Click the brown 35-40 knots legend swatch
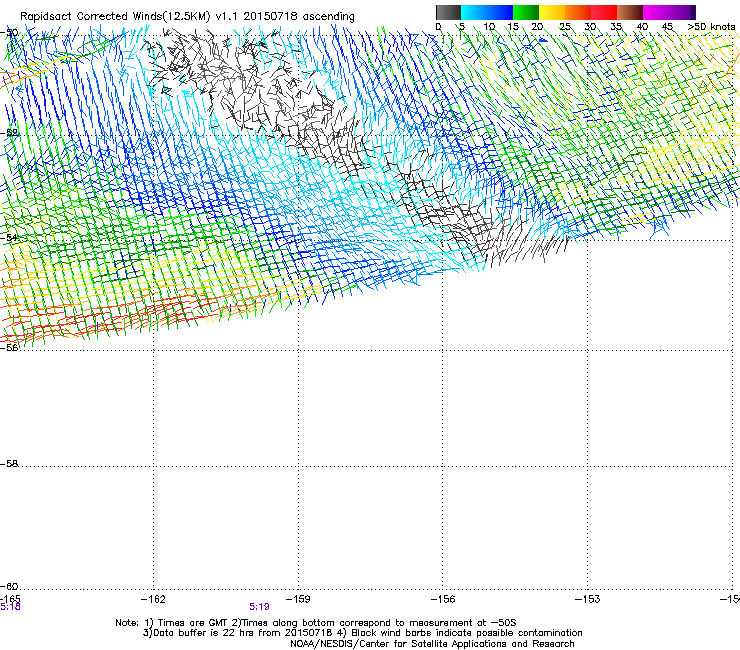The image size is (740, 650). (x=630, y=12)
